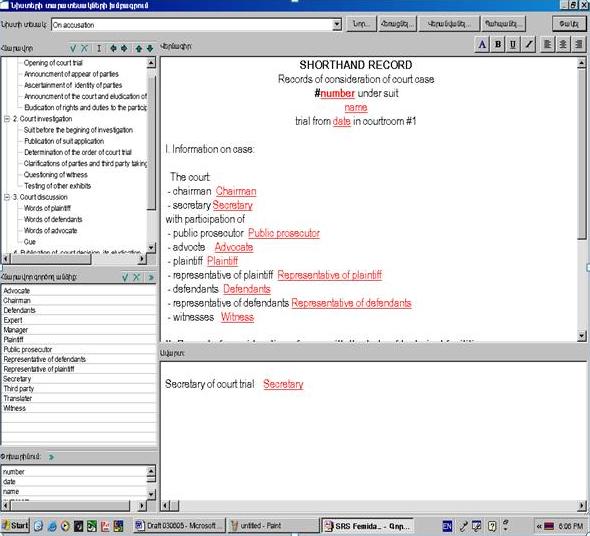Image resolution: width=590 pixels, height=536 pixels.
Task: Click the Representative of plaintiff link
Action: (x=330, y=275)
